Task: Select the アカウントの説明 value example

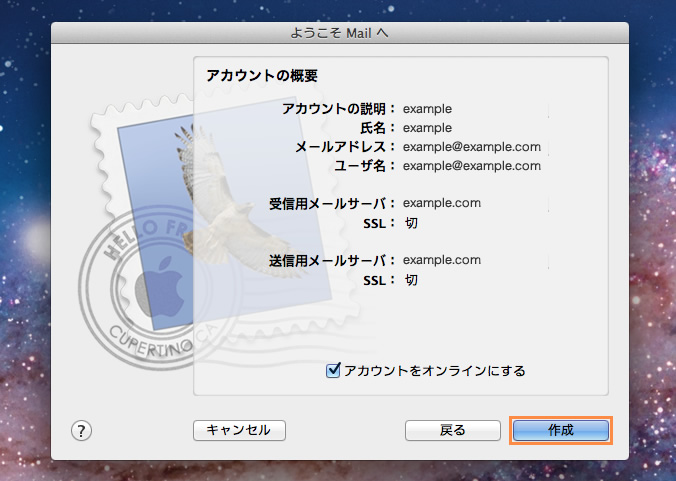Action: 427,109
